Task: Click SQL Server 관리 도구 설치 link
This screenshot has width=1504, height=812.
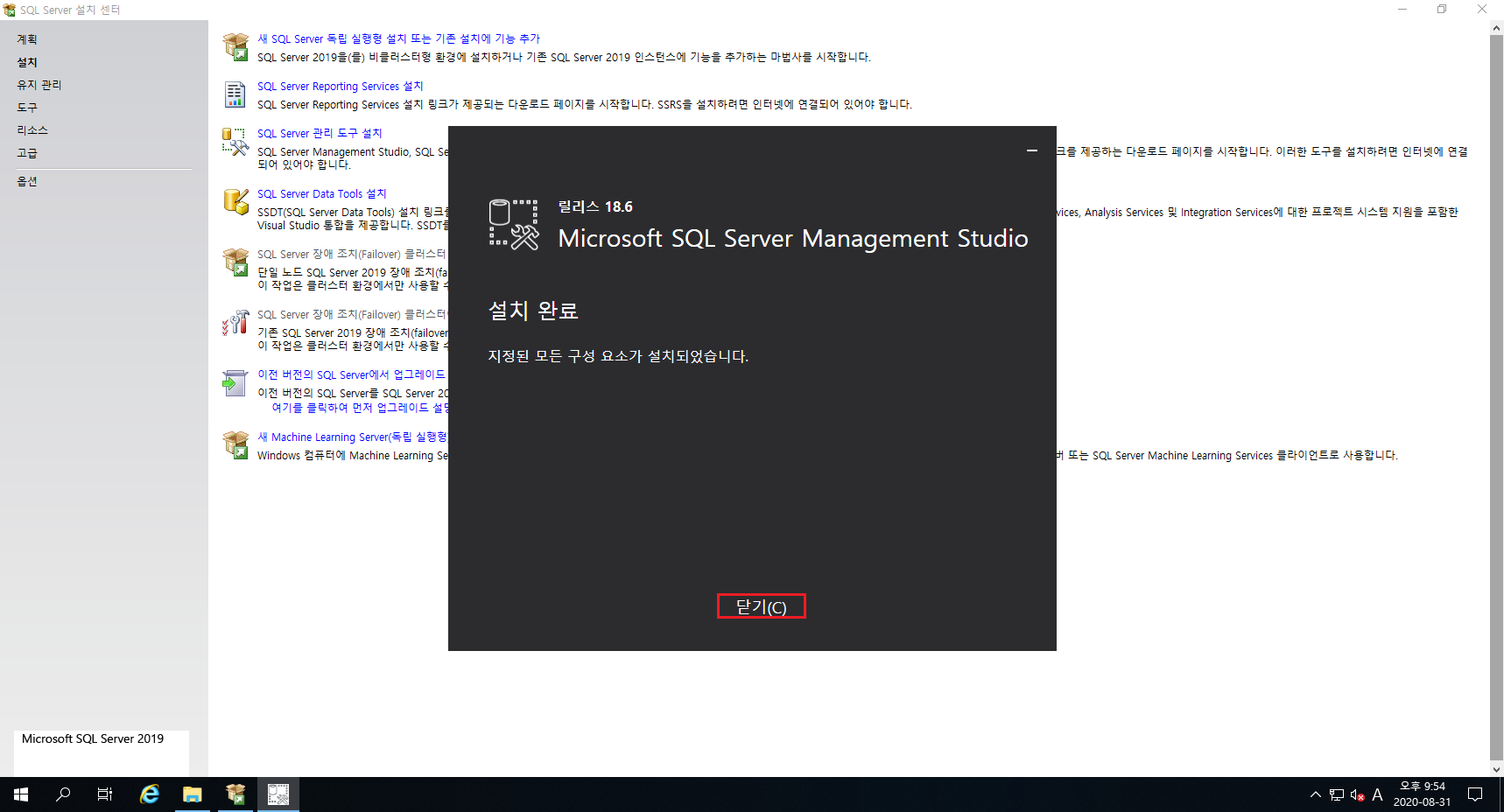Action: [320, 133]
